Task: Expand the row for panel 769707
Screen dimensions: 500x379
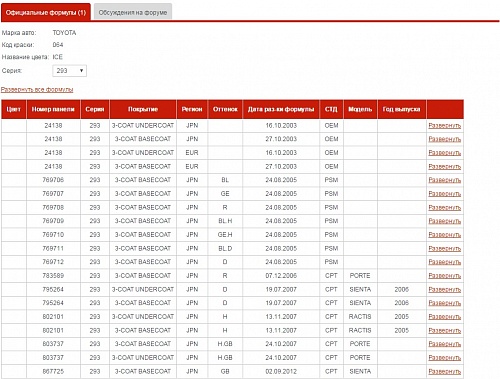Action: 444,194
